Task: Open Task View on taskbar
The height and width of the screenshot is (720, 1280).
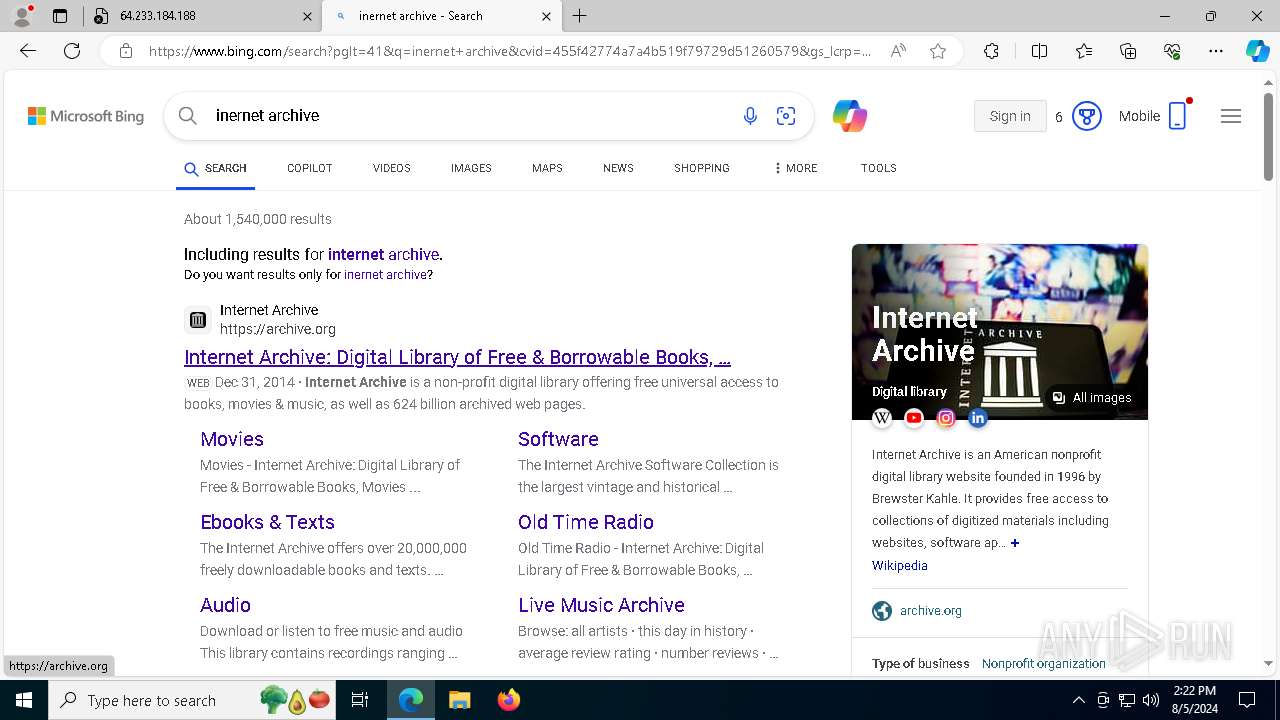Action: click(360, 700)
